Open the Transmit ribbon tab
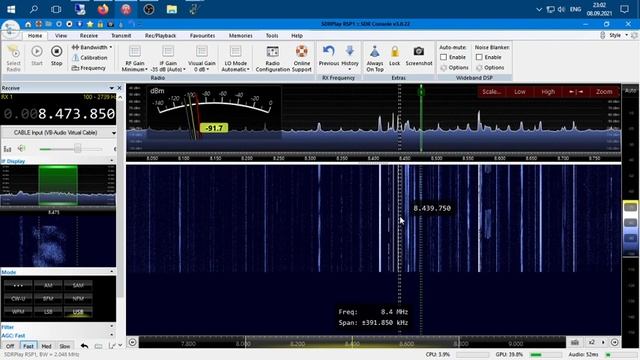 (x=121, y=36)
